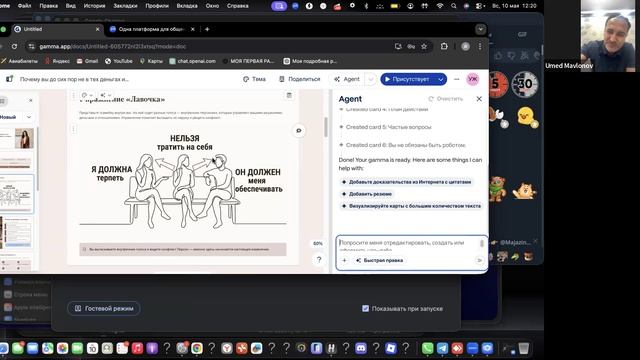Open the three-dot more options menu
640x360 pixels.
click(457, 79)
